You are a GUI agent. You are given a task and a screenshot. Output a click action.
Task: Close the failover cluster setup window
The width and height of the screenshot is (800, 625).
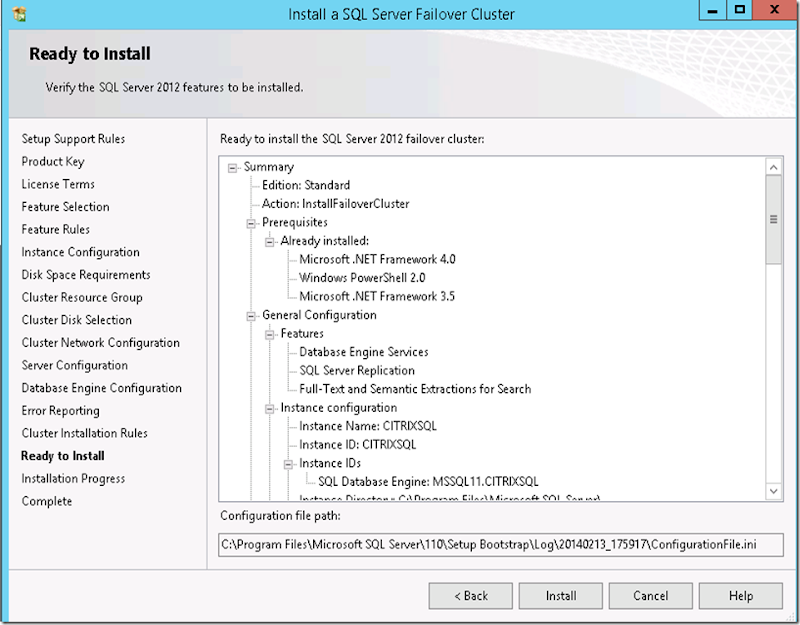(774, 10)
